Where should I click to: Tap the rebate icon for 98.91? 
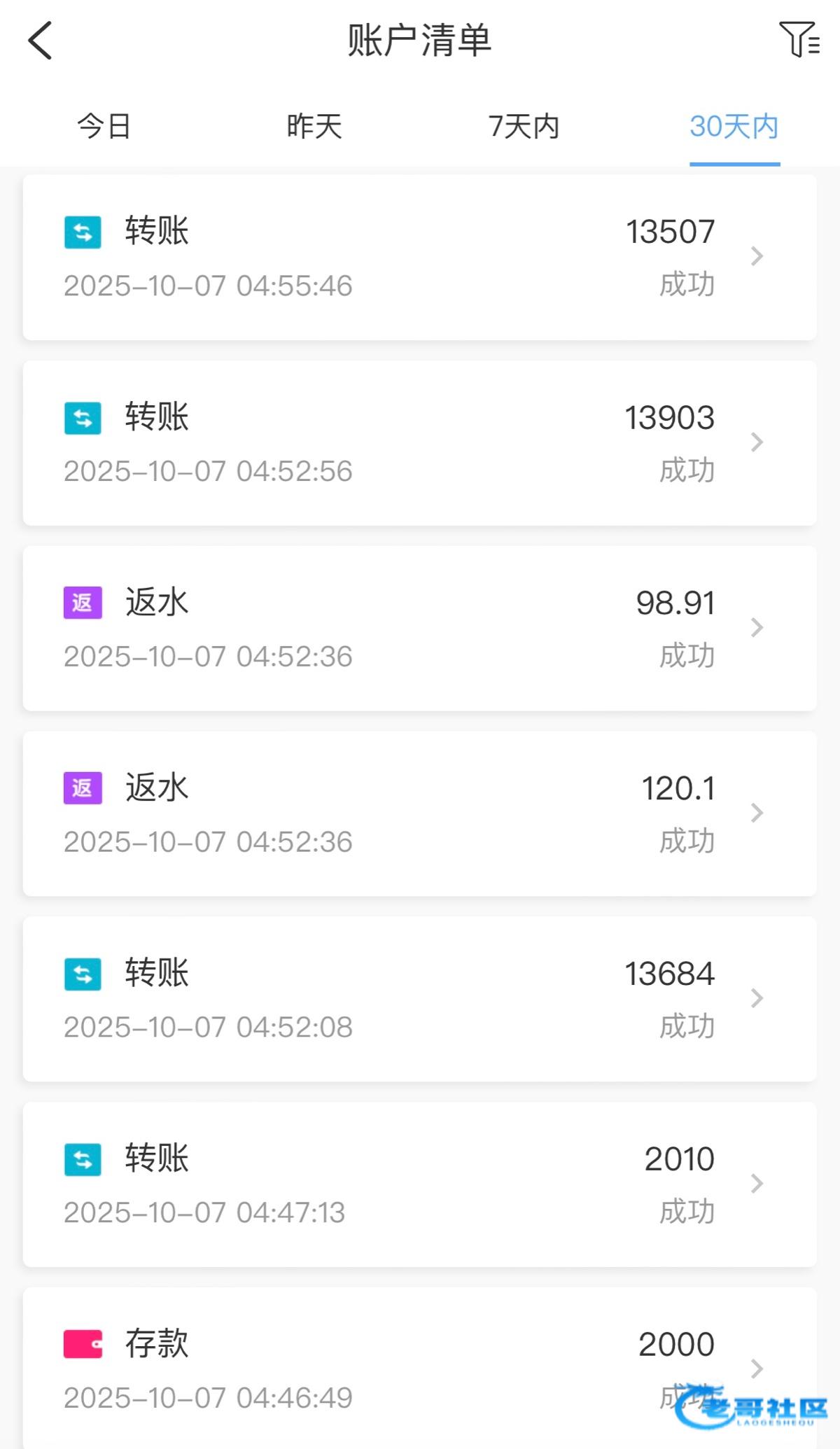pos(83,603)
